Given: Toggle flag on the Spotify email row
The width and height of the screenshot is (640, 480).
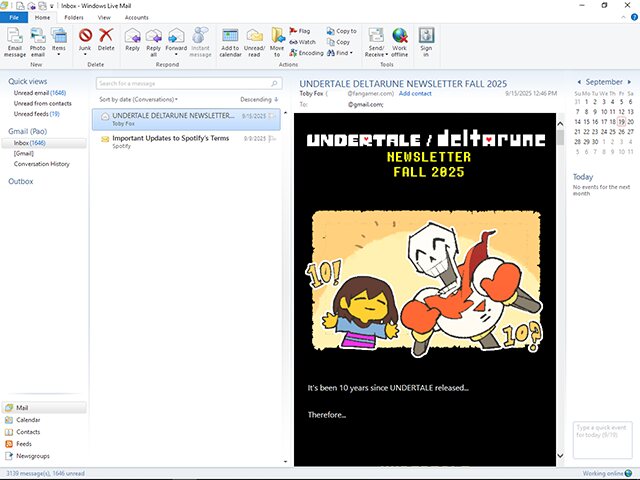Looking at the screenshot, I should [x=272, y=139].
